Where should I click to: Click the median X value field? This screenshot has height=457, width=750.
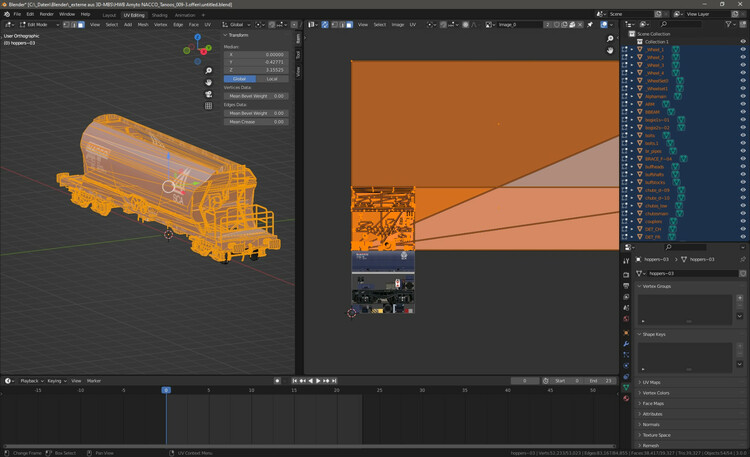coord(256,55)
